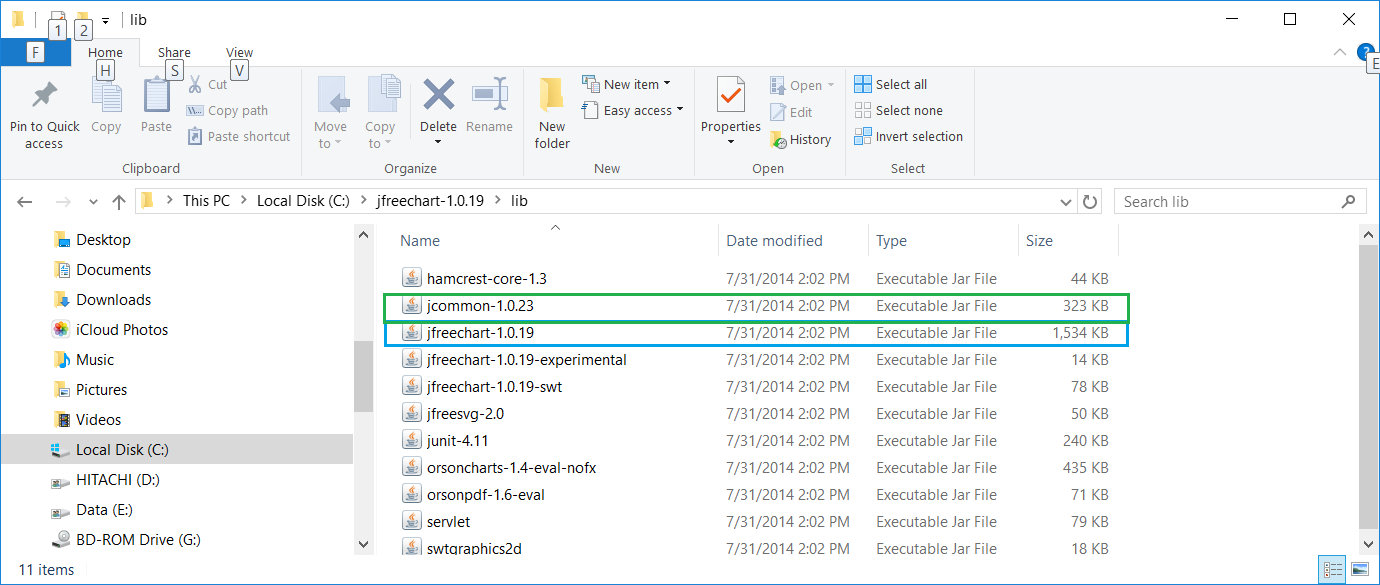Image resolution: width=1380 pixels, height=585 pixels.
Task: Select HITACHI (D:) drive
Action: click(118, 480)
